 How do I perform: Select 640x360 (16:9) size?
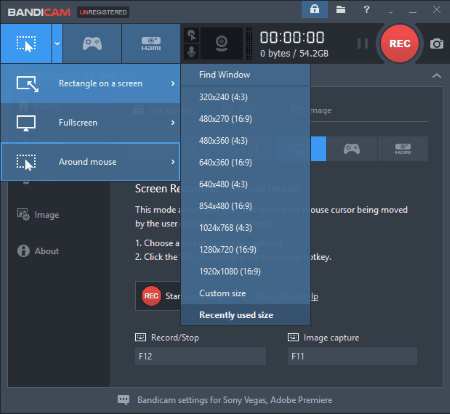coord(245,162)
